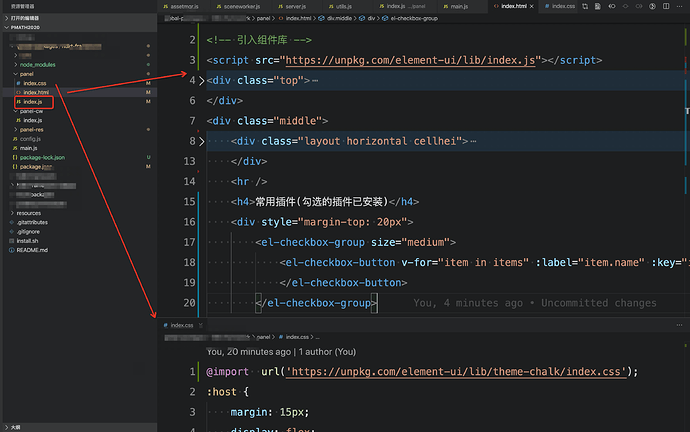Click the package-lock.json file icon
The width and height of the screenshot is (690, 432).
(x=14, y=157)
